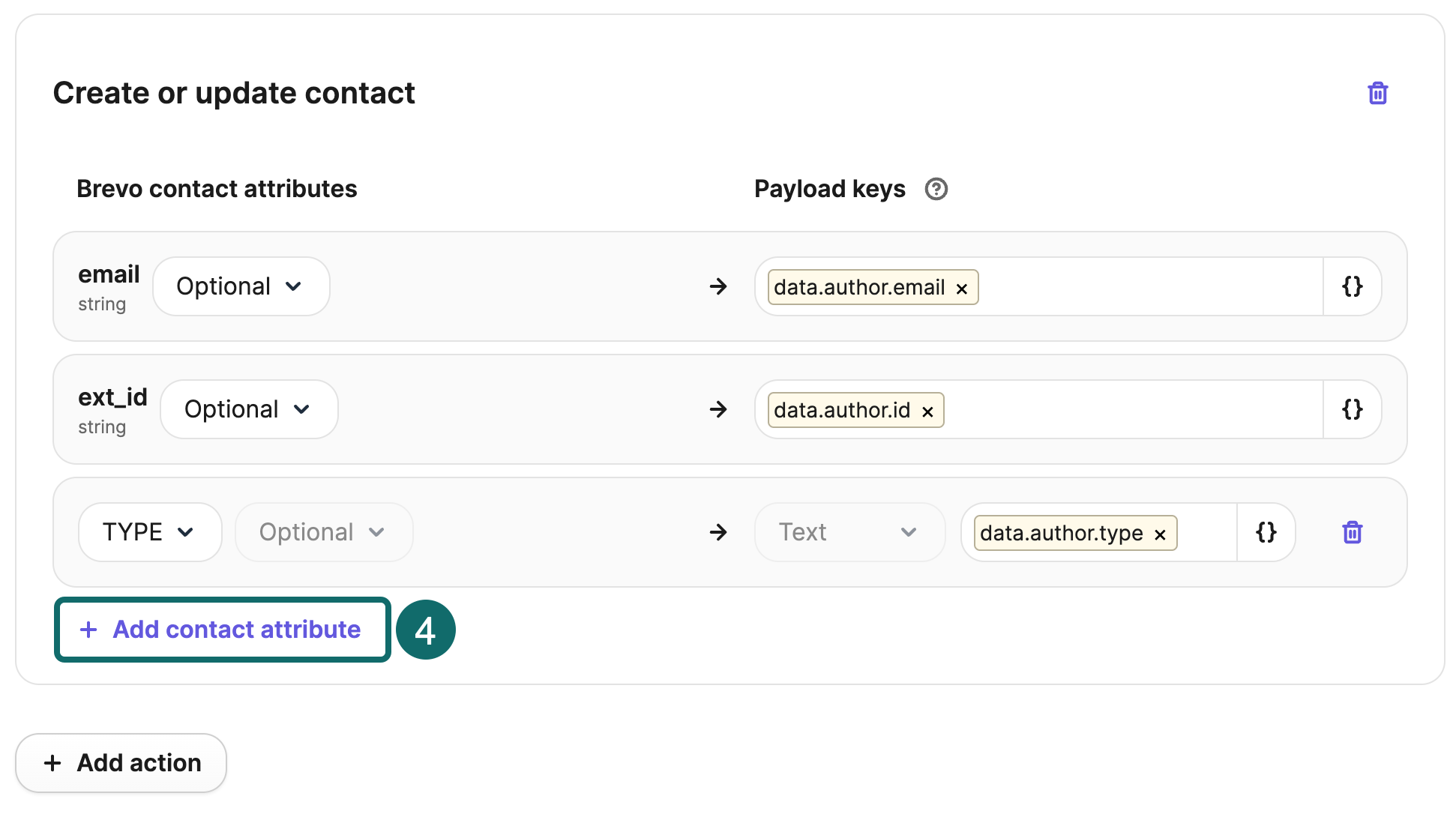Viewport: 1456px width, 820px height.
Task: Open TYPE attribute dropdown
Action: coord(150,532)
